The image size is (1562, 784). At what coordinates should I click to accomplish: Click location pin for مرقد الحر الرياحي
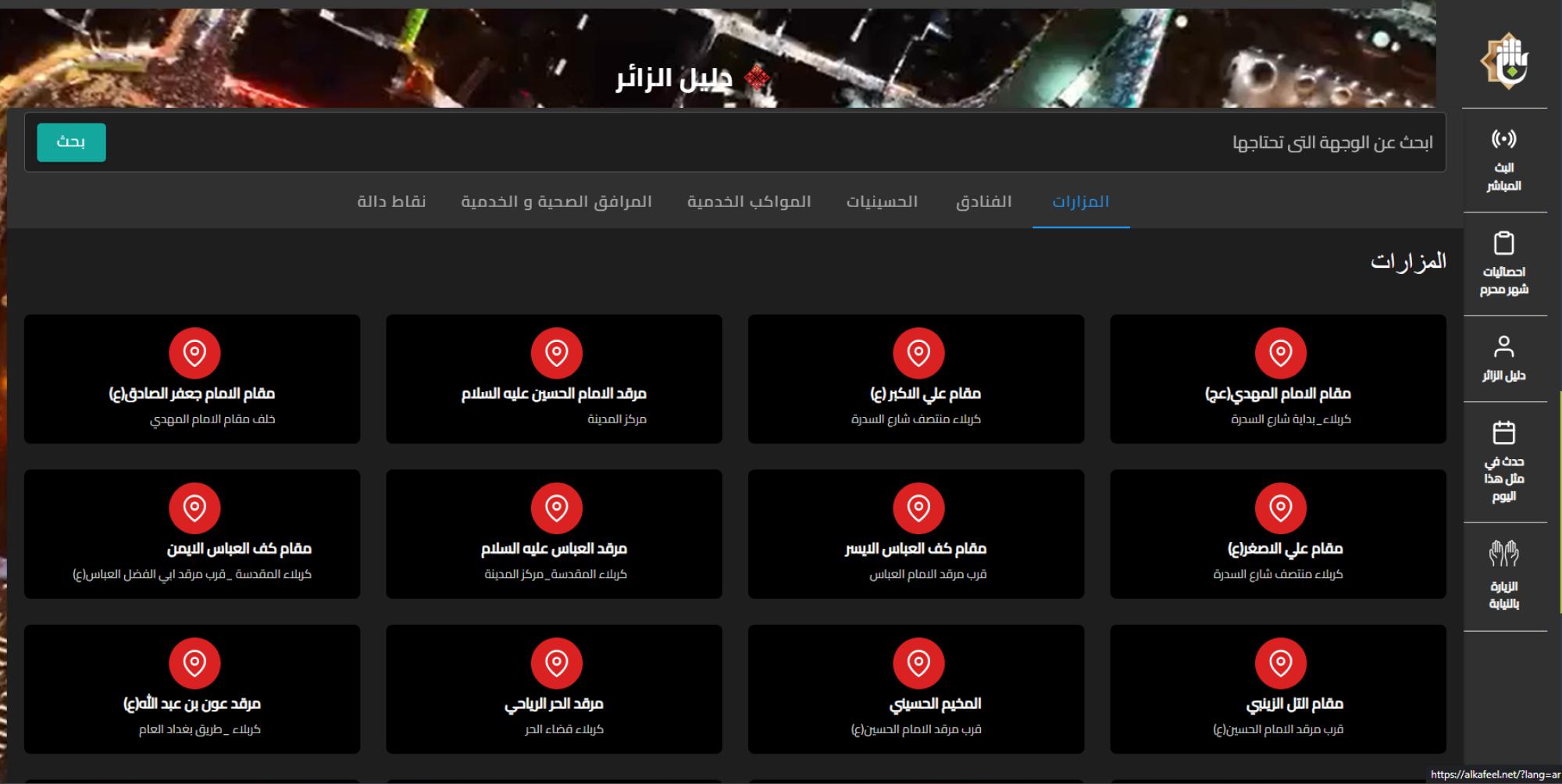[x=556, y=663]
